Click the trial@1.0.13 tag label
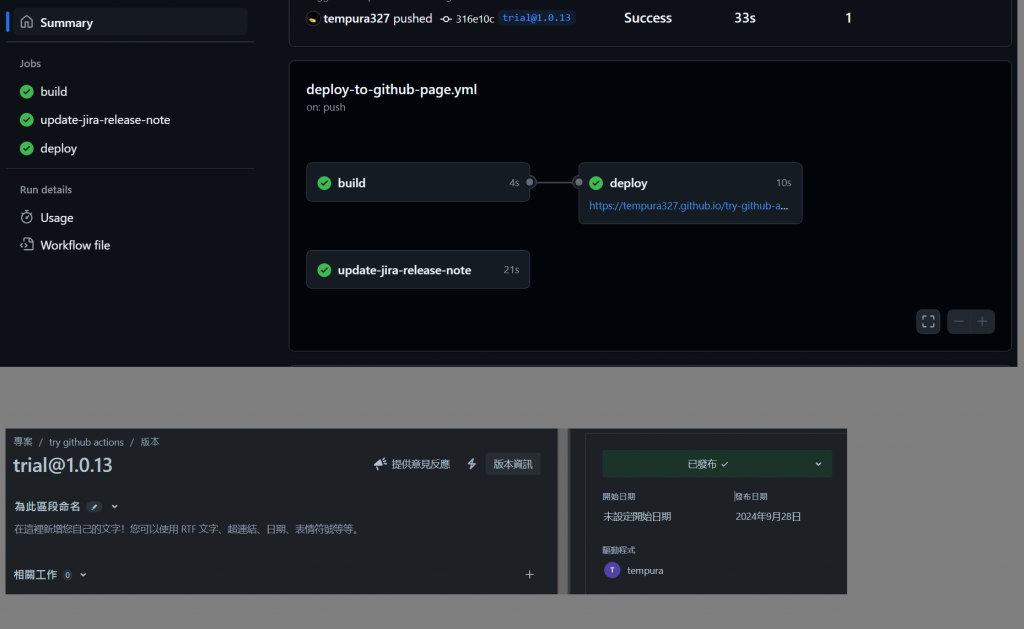 coord(537,18)
